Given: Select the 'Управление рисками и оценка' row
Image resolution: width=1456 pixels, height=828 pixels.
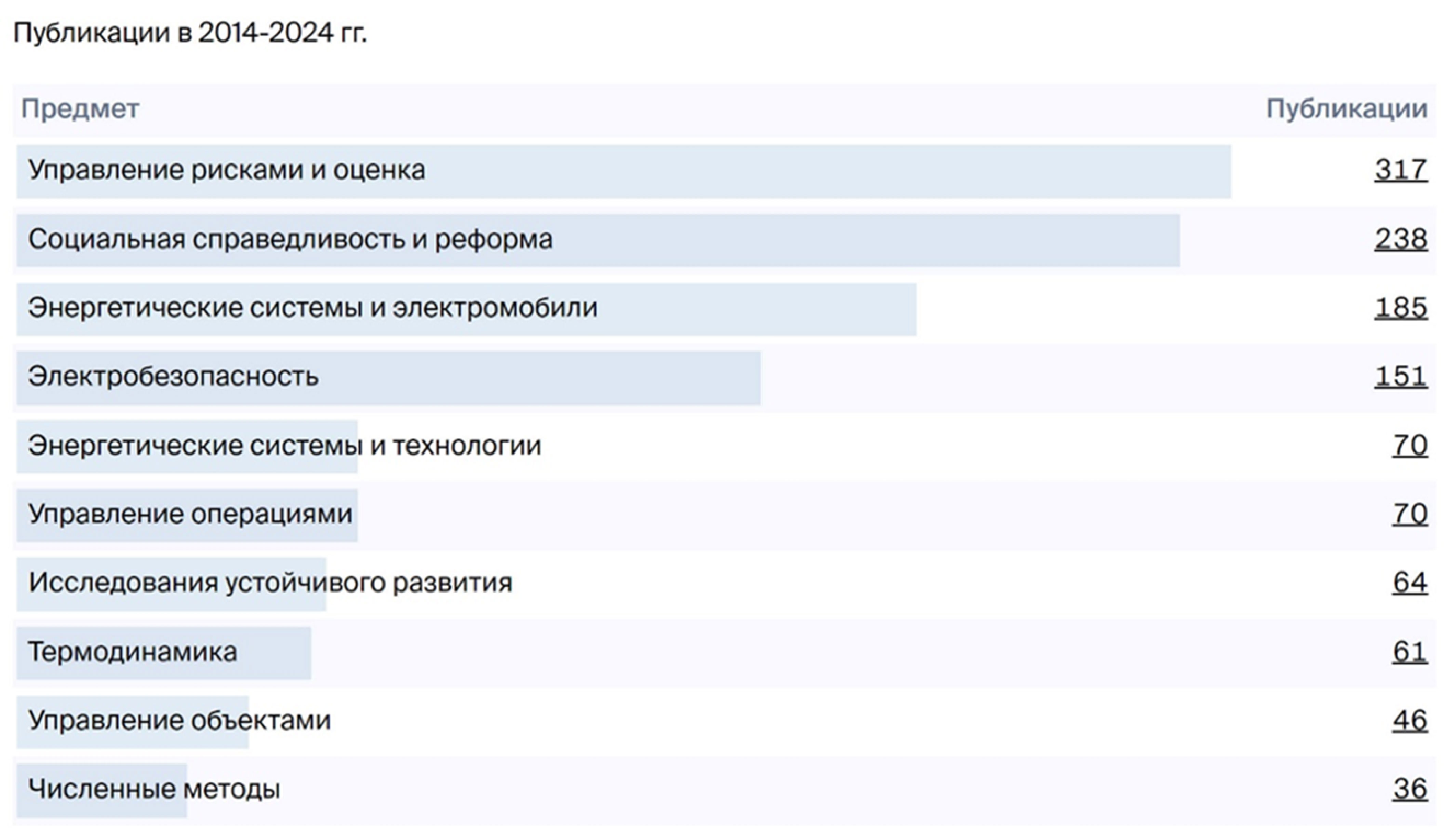Looking at the screenshot, I should 226,170.
